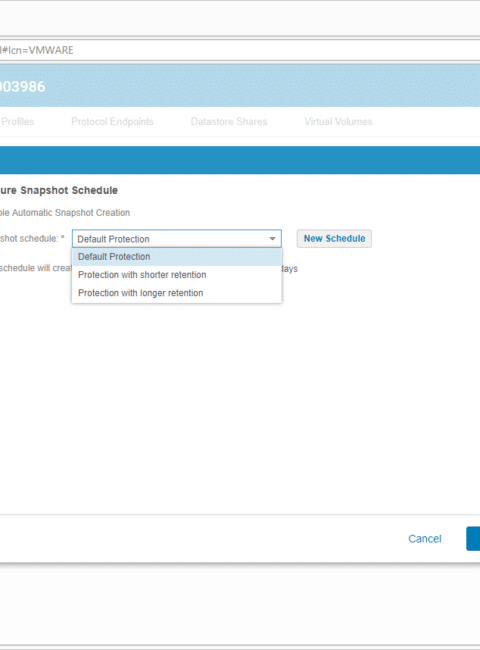Viewport: 480px width, 650px height.
Task: Click the schedule description text ending in days
Action: 149,268
